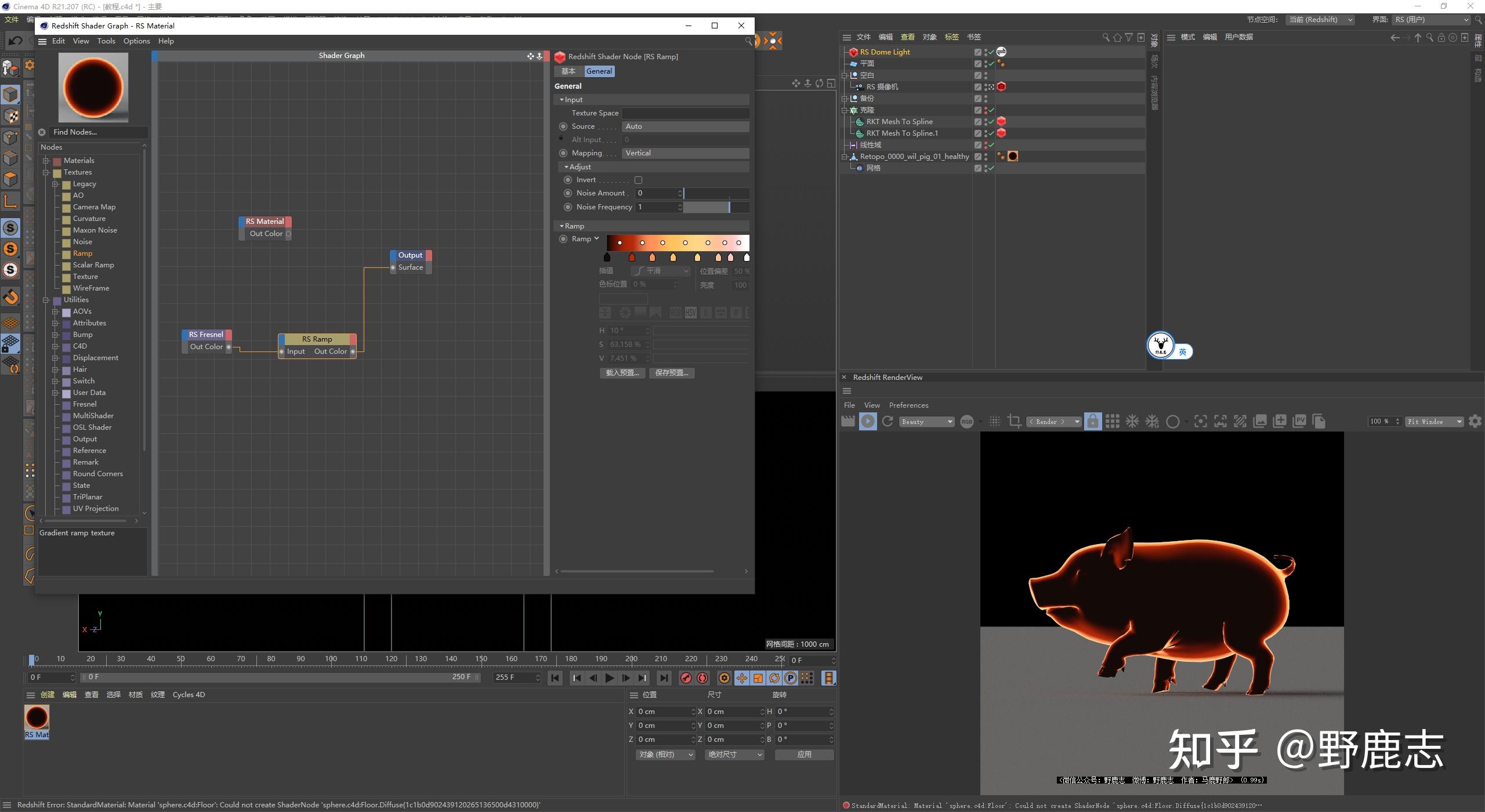Click the 应用 apply button
This screenshot has height=812, width=1485.
[x=804, y=755]
